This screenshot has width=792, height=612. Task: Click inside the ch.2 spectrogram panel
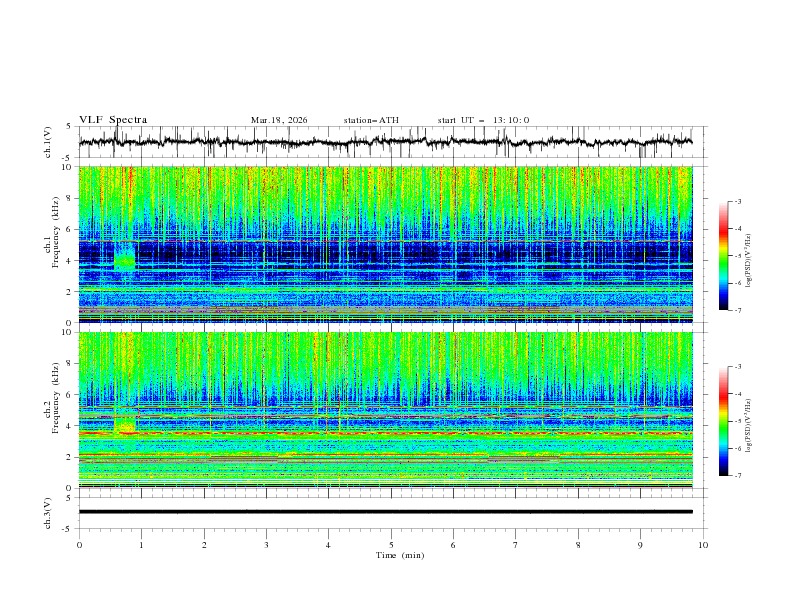click(x=385, y=410)
